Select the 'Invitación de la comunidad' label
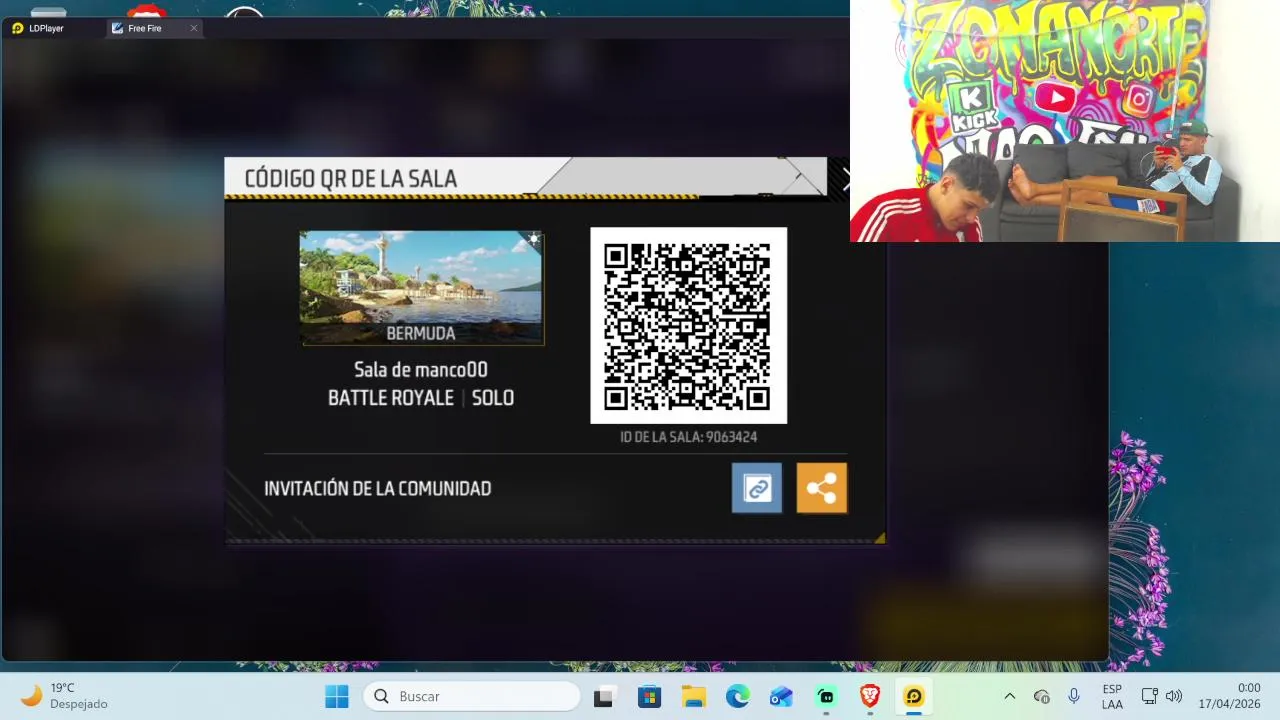This screenshot has width=1280, height=720. click(x=377, y=488)
